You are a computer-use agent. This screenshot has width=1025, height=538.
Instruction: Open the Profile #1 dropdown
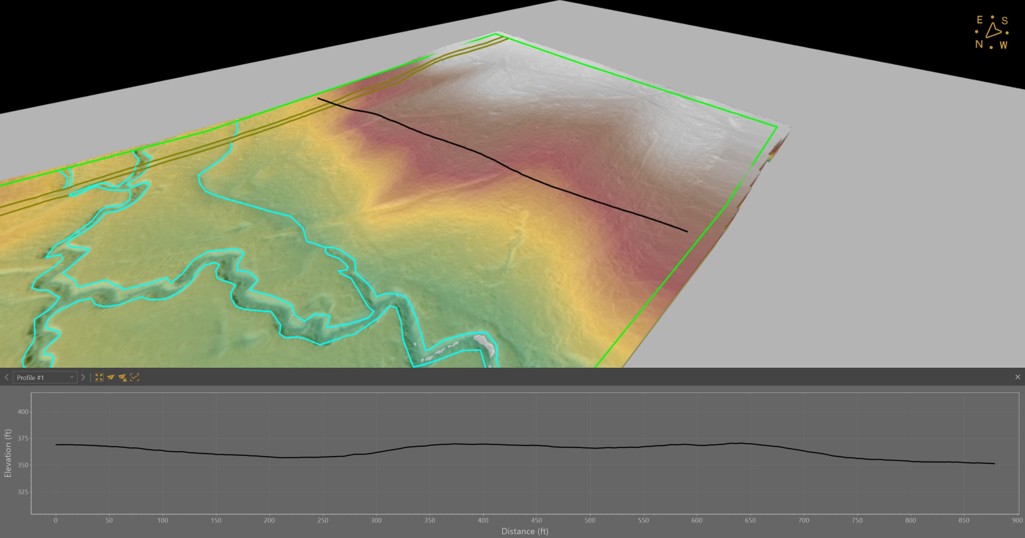tap(45, 377)
